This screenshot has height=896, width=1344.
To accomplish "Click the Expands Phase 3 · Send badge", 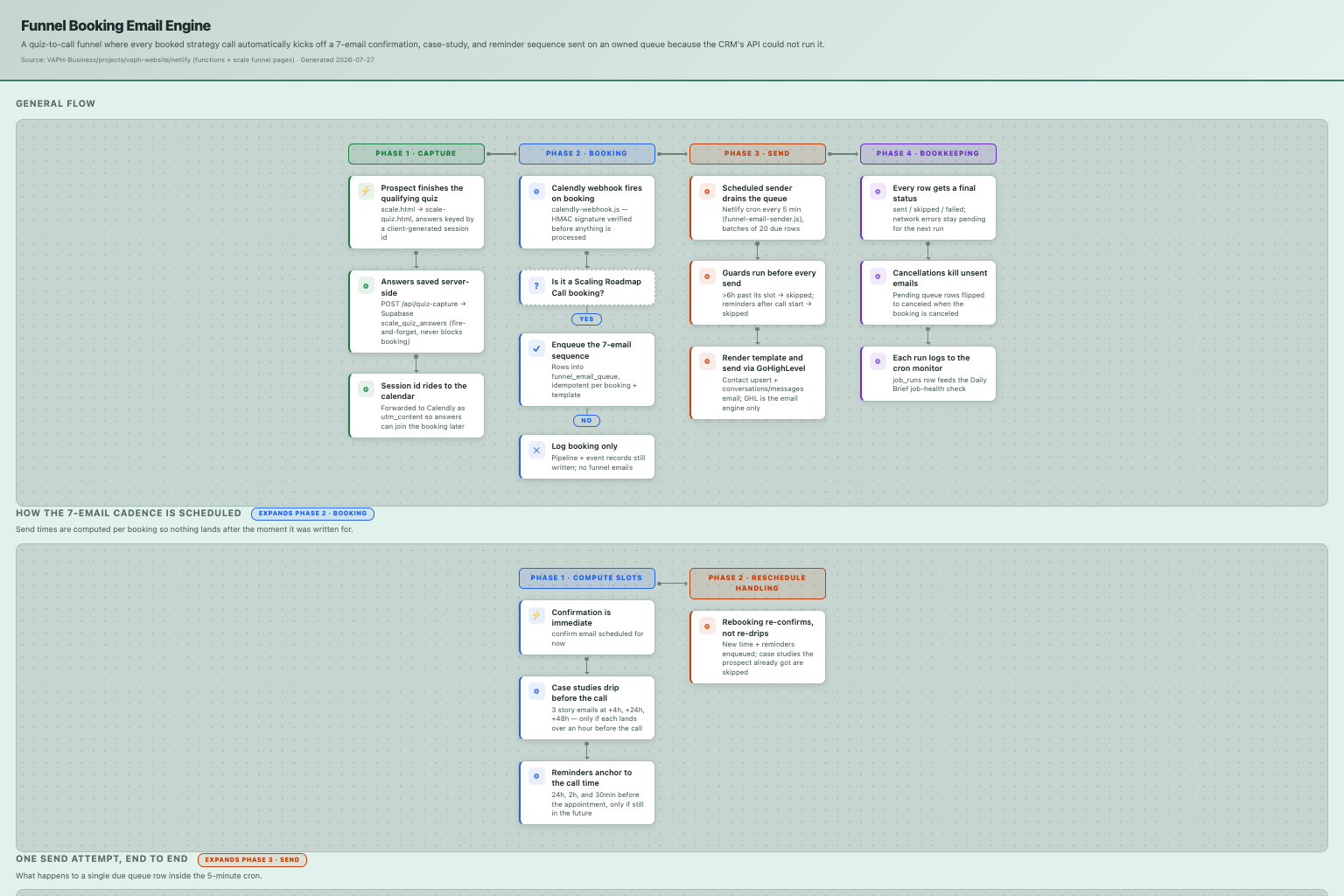I will [252, 860].
